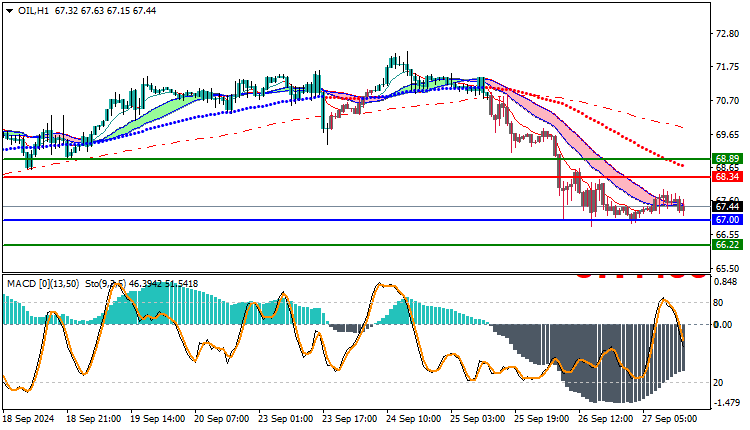Click the 71.75 price scale value
Screen dimensions: 750x430
pyautogui.click(x=727, y=67)
